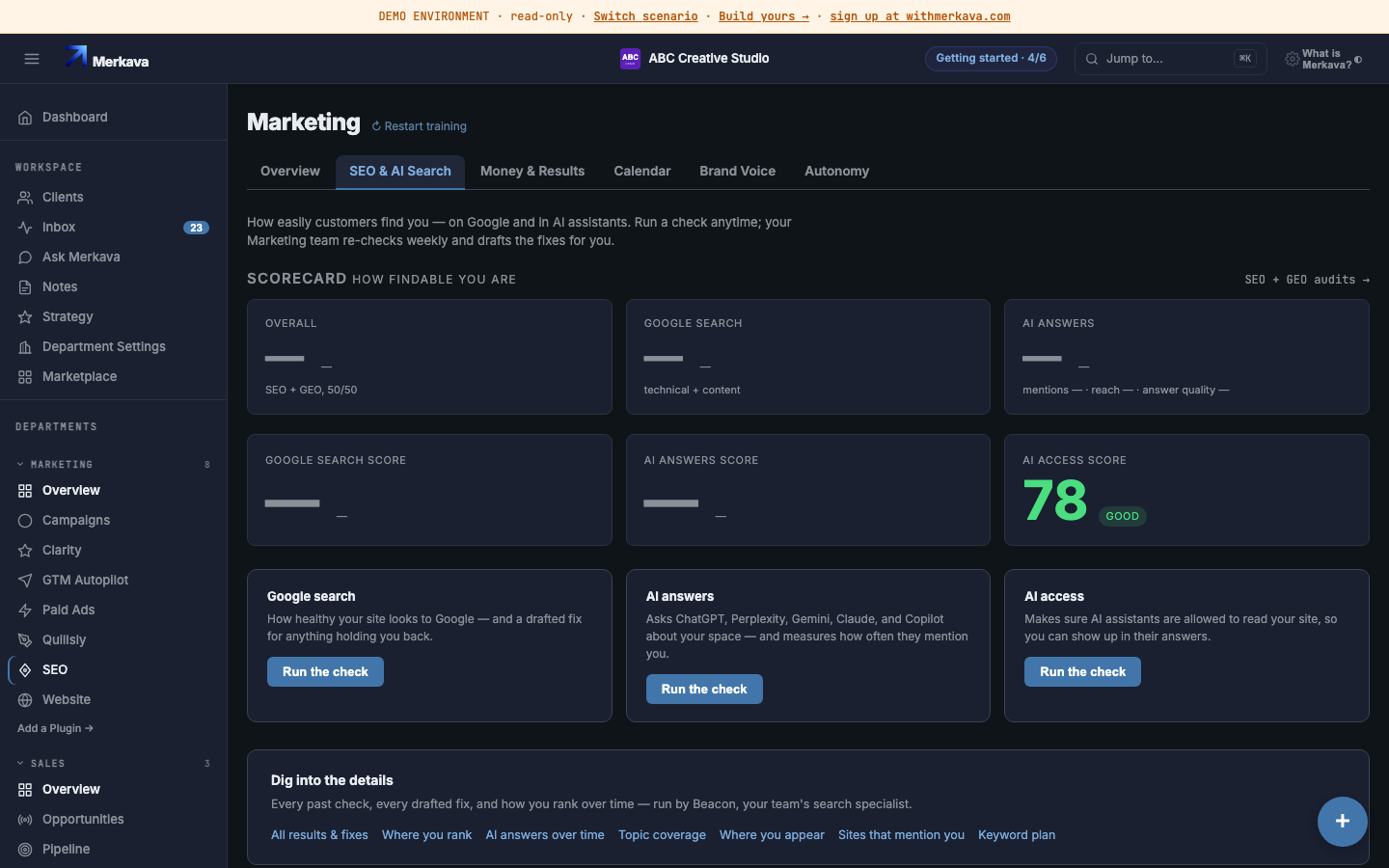Open Quillsly plugin

click(x=114, y=640)
